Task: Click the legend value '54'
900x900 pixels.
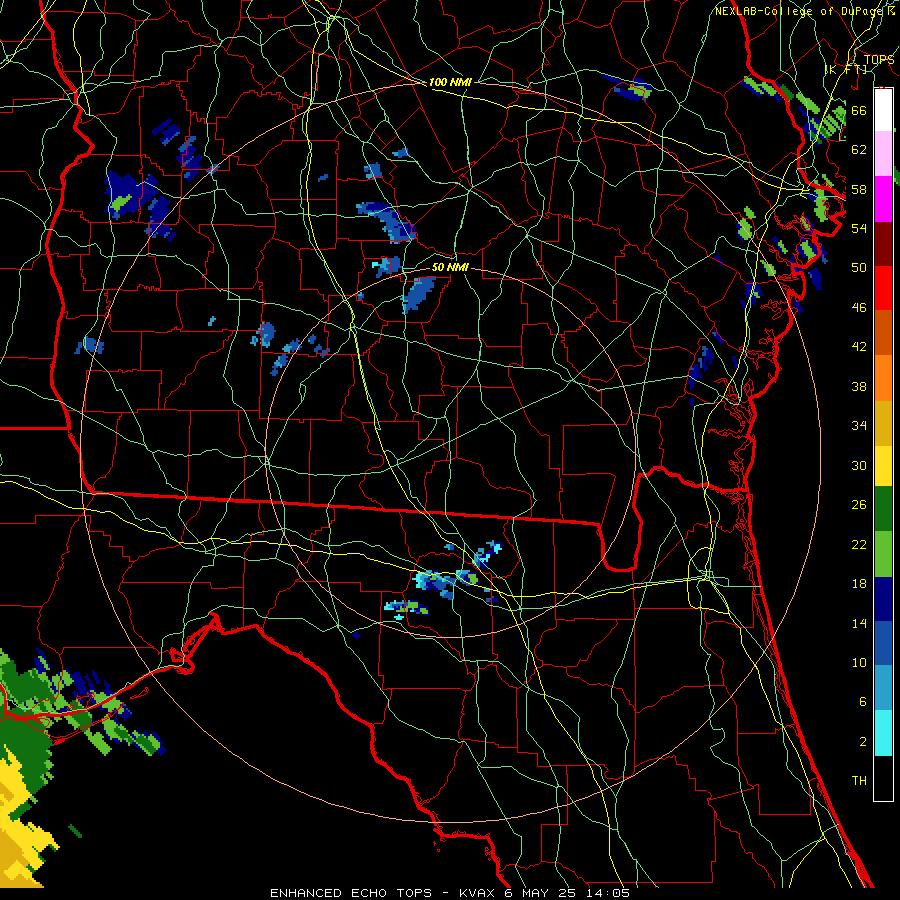Action: tap(859, 228)
